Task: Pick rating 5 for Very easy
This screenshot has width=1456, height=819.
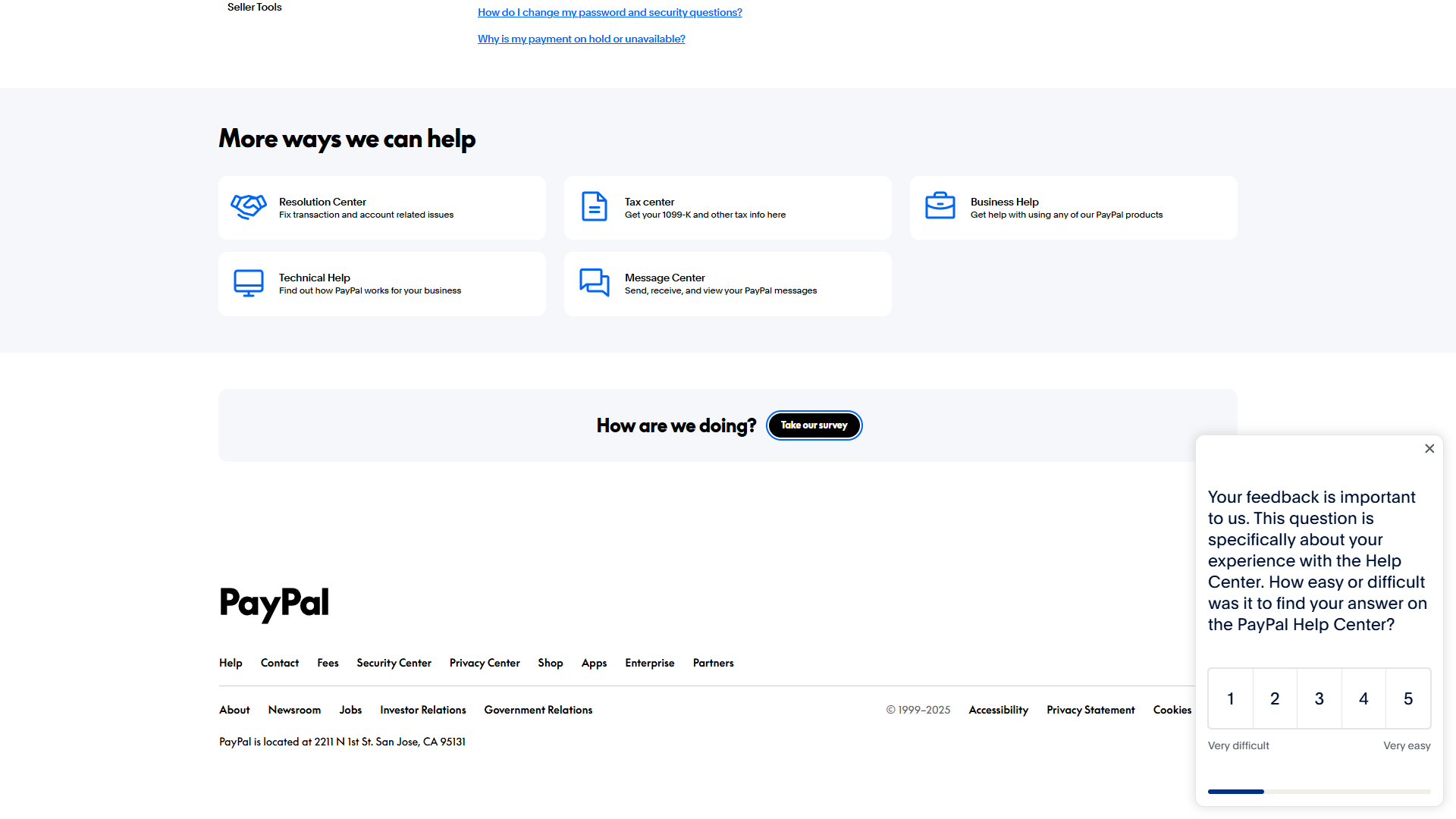Action: click(1408, 698)
